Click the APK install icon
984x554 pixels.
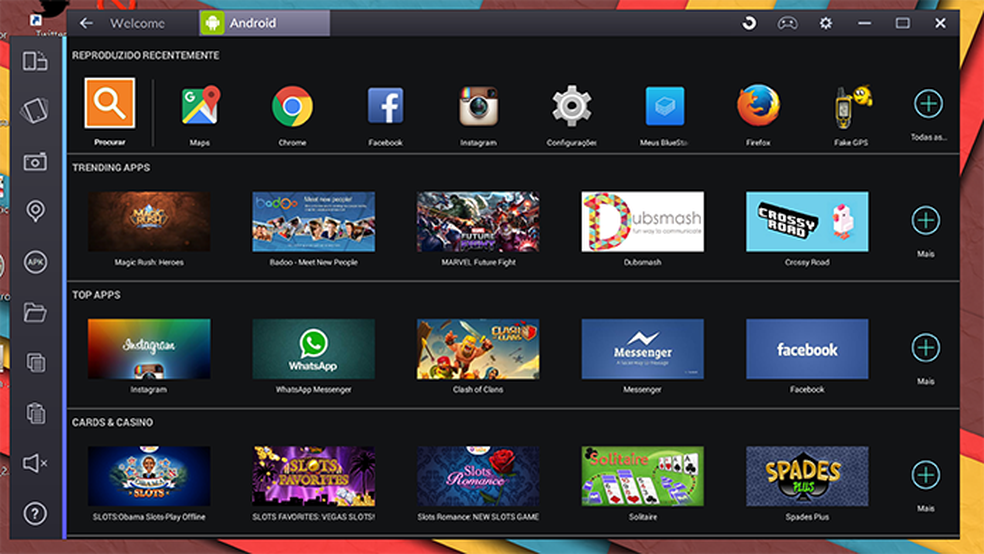tap(35, 262)
